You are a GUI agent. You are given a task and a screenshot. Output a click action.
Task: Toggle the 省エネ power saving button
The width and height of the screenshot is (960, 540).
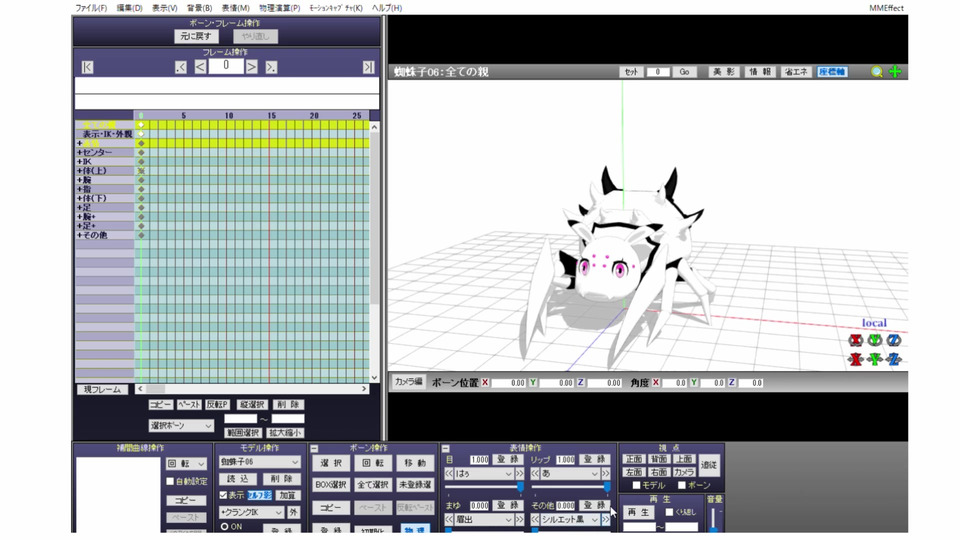pyautogui.click(x=796, y=72)
